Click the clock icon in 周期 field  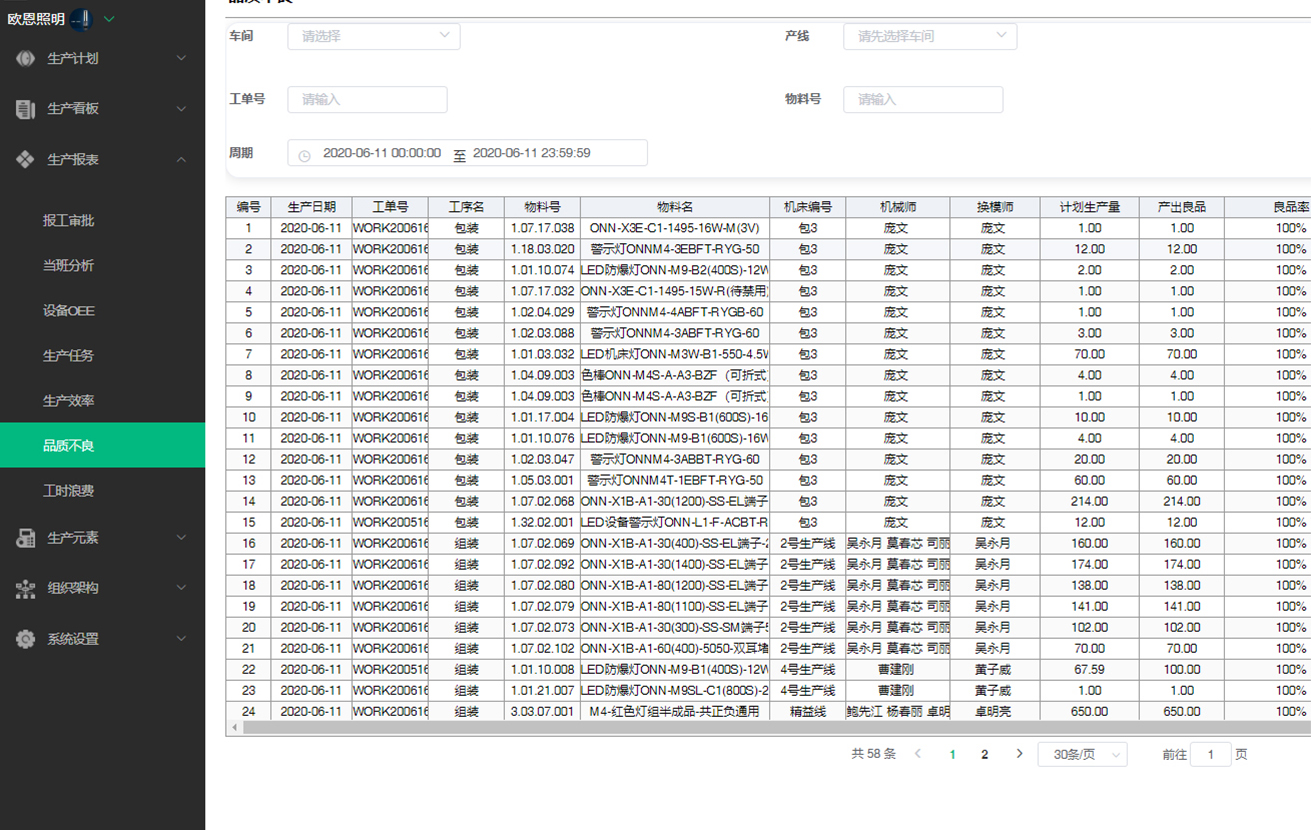(305, 154)
